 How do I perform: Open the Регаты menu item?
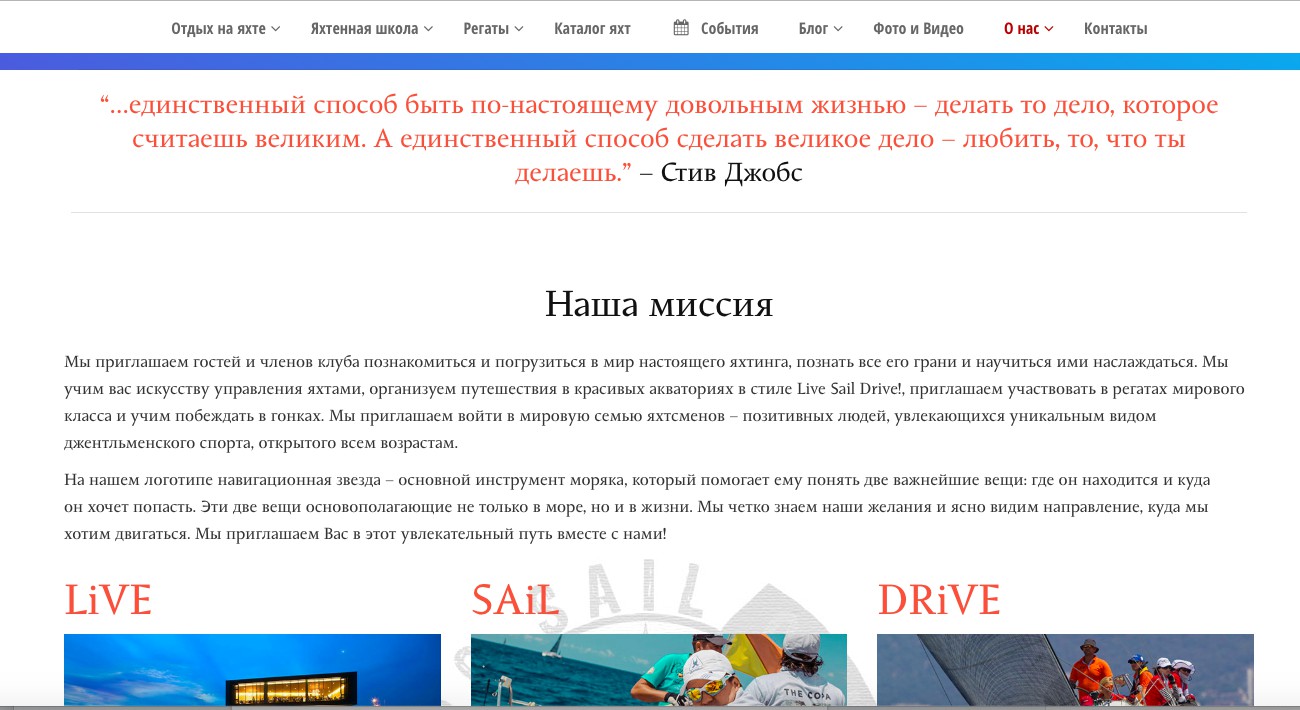[x=486, y=29]
